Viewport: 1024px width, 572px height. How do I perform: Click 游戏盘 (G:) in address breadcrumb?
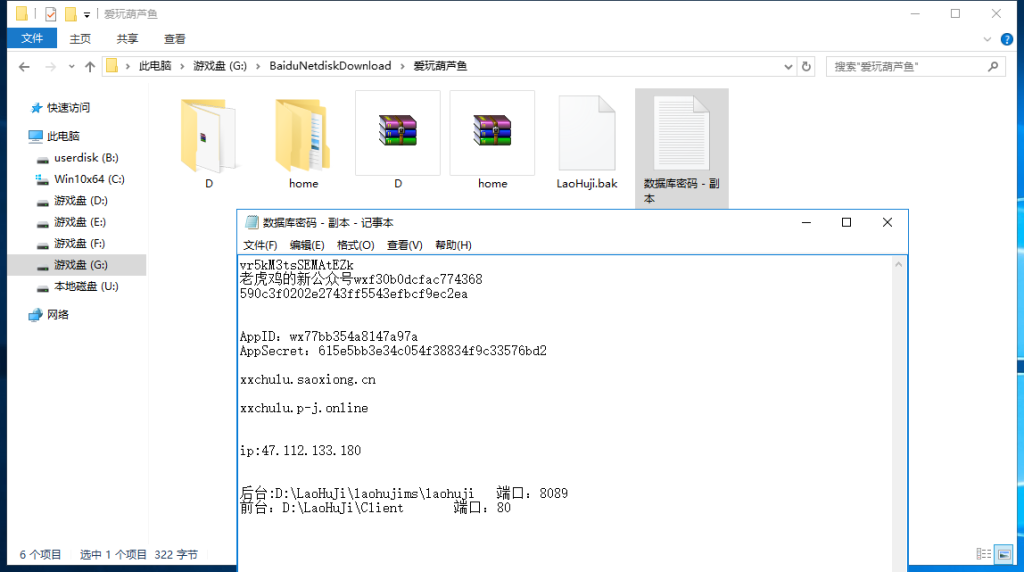(219, 66)
